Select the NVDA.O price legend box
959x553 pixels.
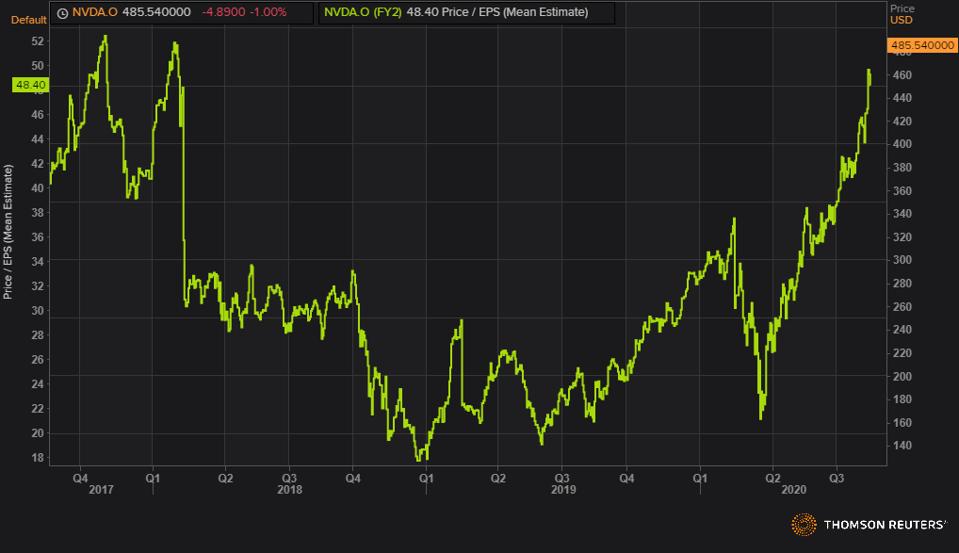point(182,13)
